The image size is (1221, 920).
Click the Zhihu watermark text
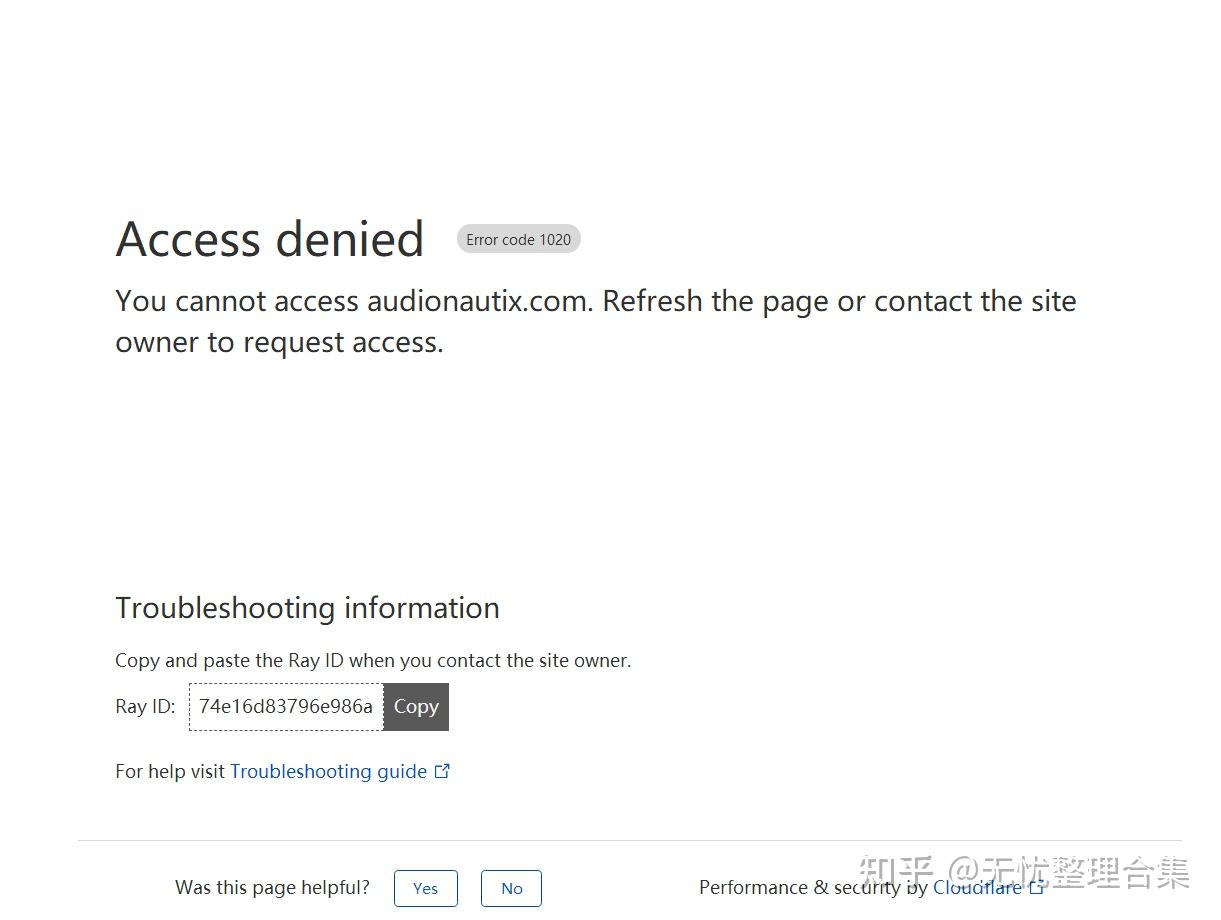1023,872
